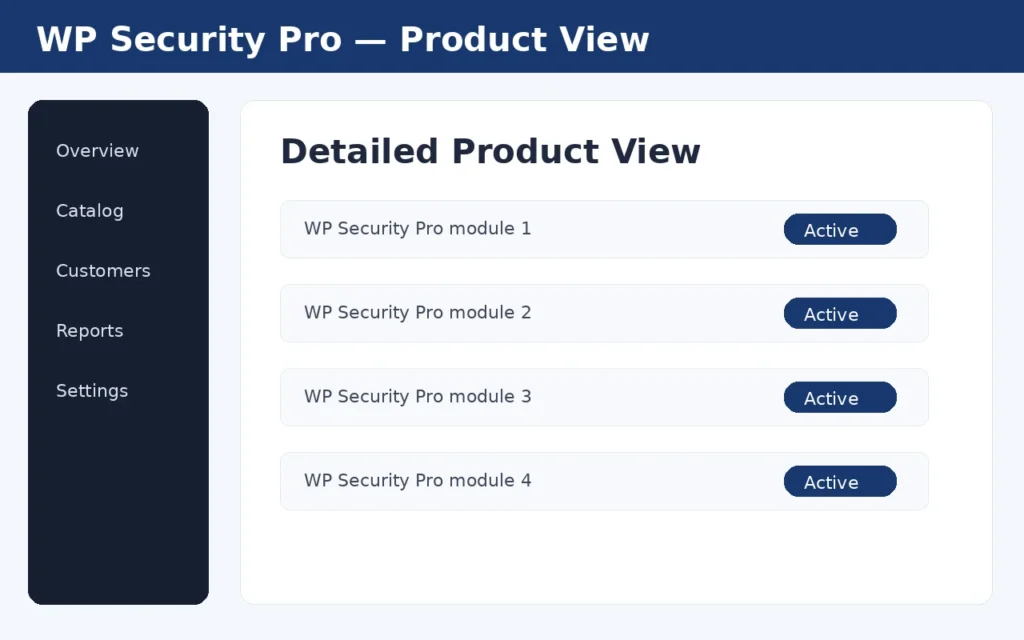Image resolution: width=1024 pixels, height=640 pixels.
Task: Go to Catalog in the sidebar
Action: pos(89,211)
